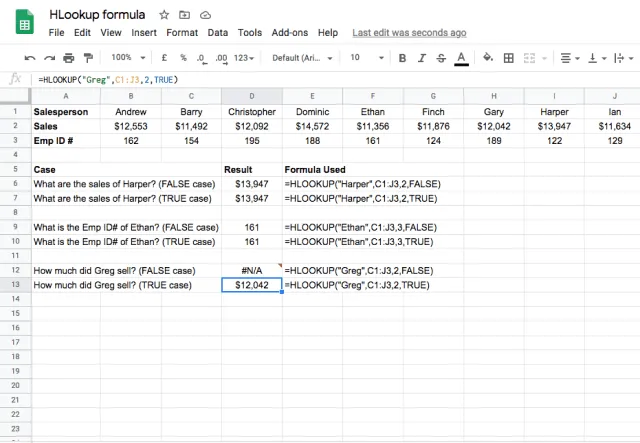Open the View menu

pyautogui.click(x=111, y=33)
